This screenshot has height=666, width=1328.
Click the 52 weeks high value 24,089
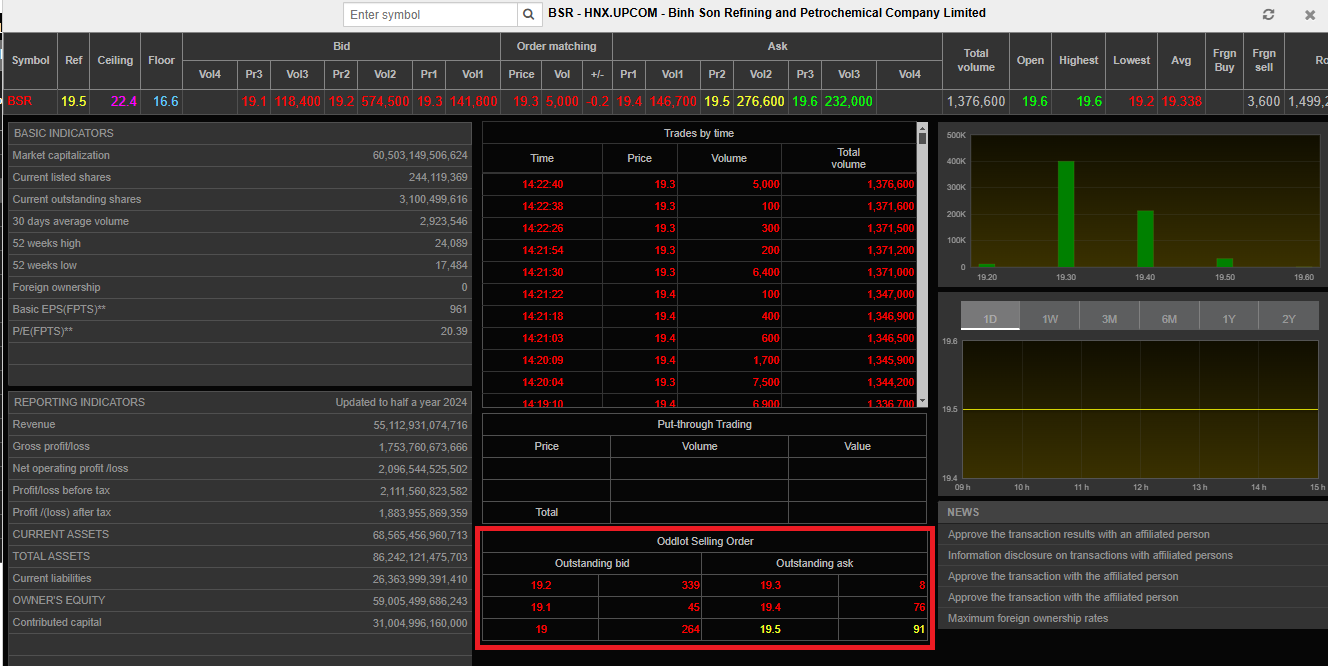[x=451, y=243]
